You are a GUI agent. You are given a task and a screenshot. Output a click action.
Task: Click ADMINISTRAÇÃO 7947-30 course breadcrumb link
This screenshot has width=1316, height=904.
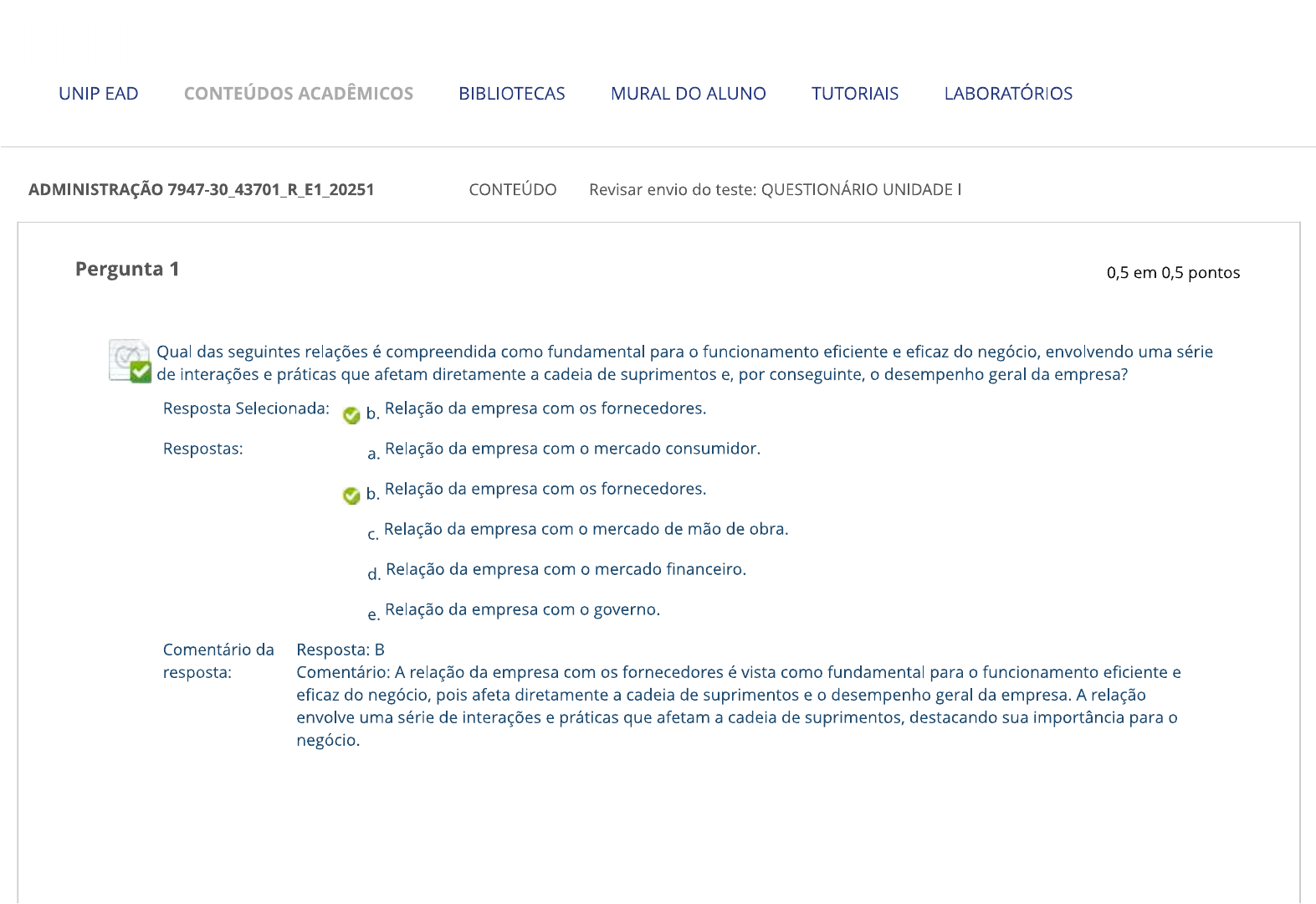tap(202, 190)
